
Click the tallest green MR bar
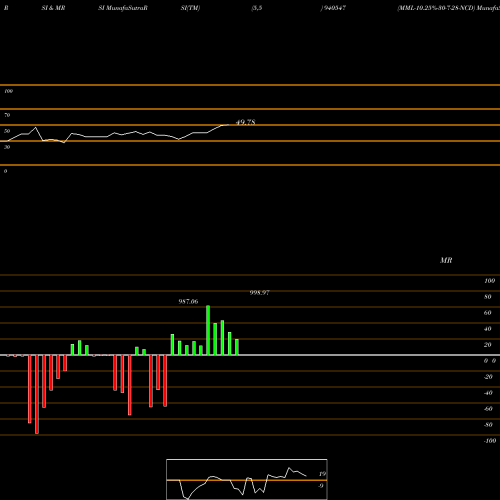208,330
